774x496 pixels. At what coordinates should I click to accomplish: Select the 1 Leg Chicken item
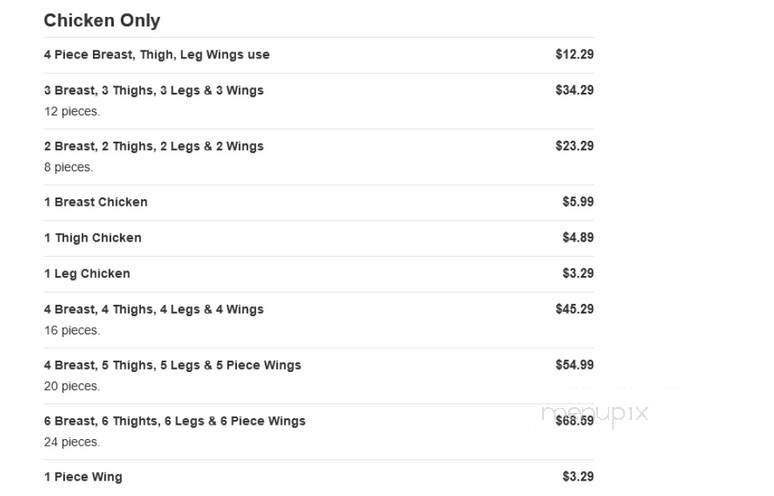tap(87, 274)
